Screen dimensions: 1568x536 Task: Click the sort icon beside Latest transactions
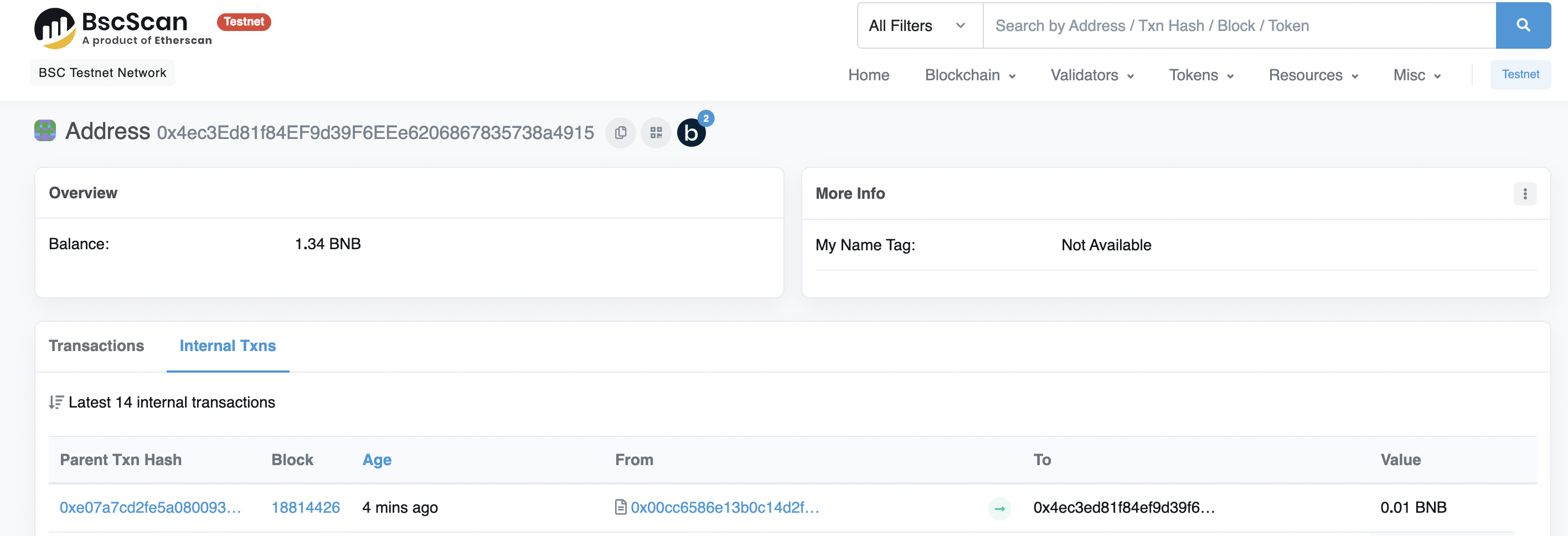[56, 403]
